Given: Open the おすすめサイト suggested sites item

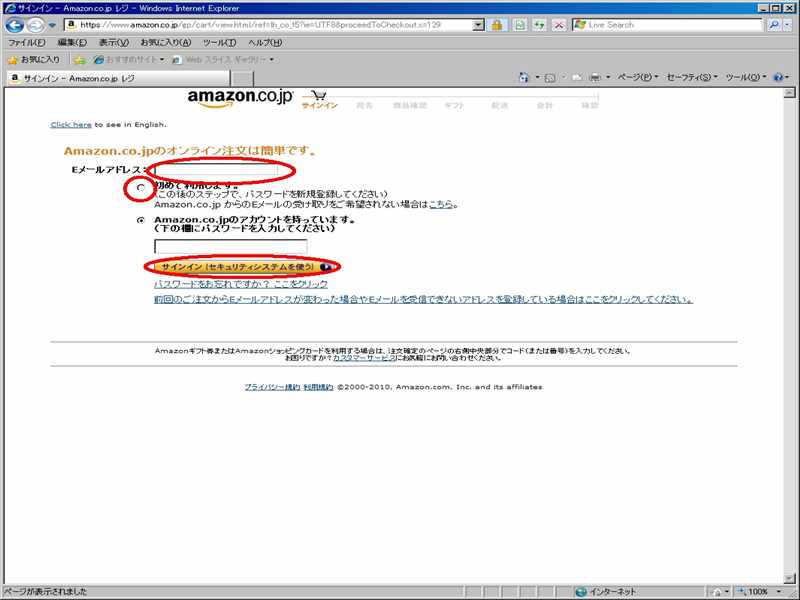Looking at the screenshot, I should coord(129,60).
